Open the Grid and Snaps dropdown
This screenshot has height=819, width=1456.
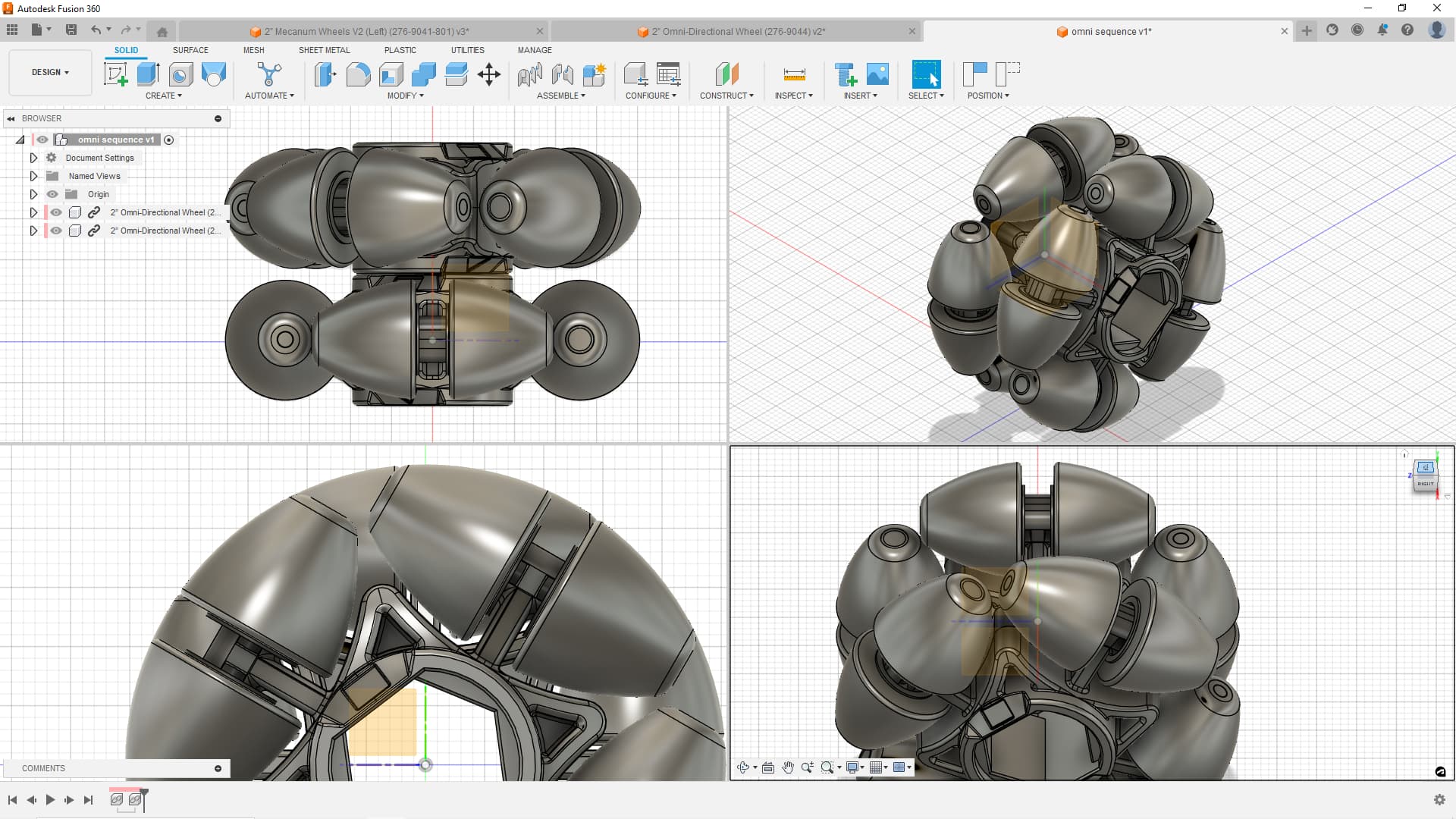coord(880,767)
